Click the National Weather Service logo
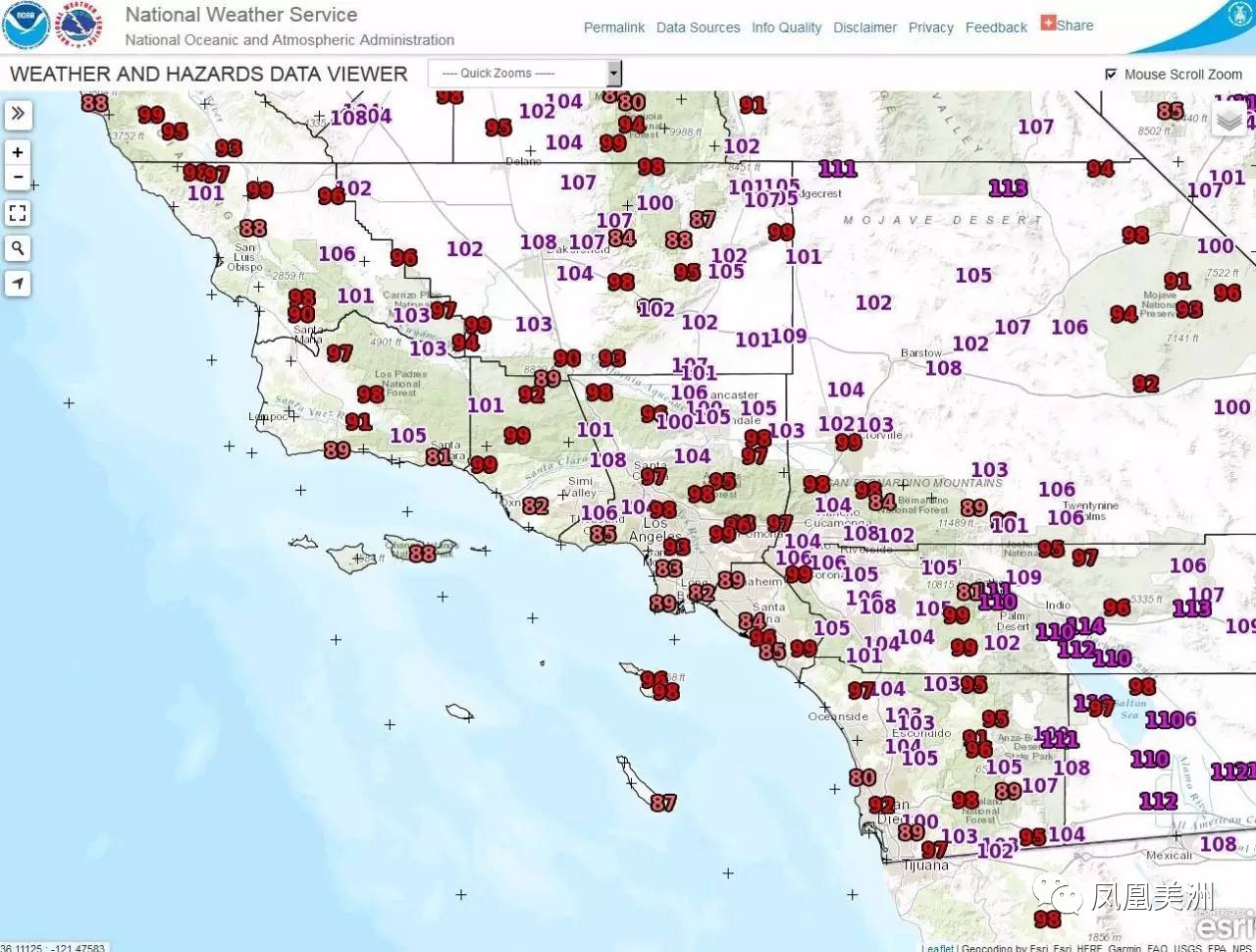The height and width of the screenshot is (952, 1256). pyautogui.click(x=78, y=26)
